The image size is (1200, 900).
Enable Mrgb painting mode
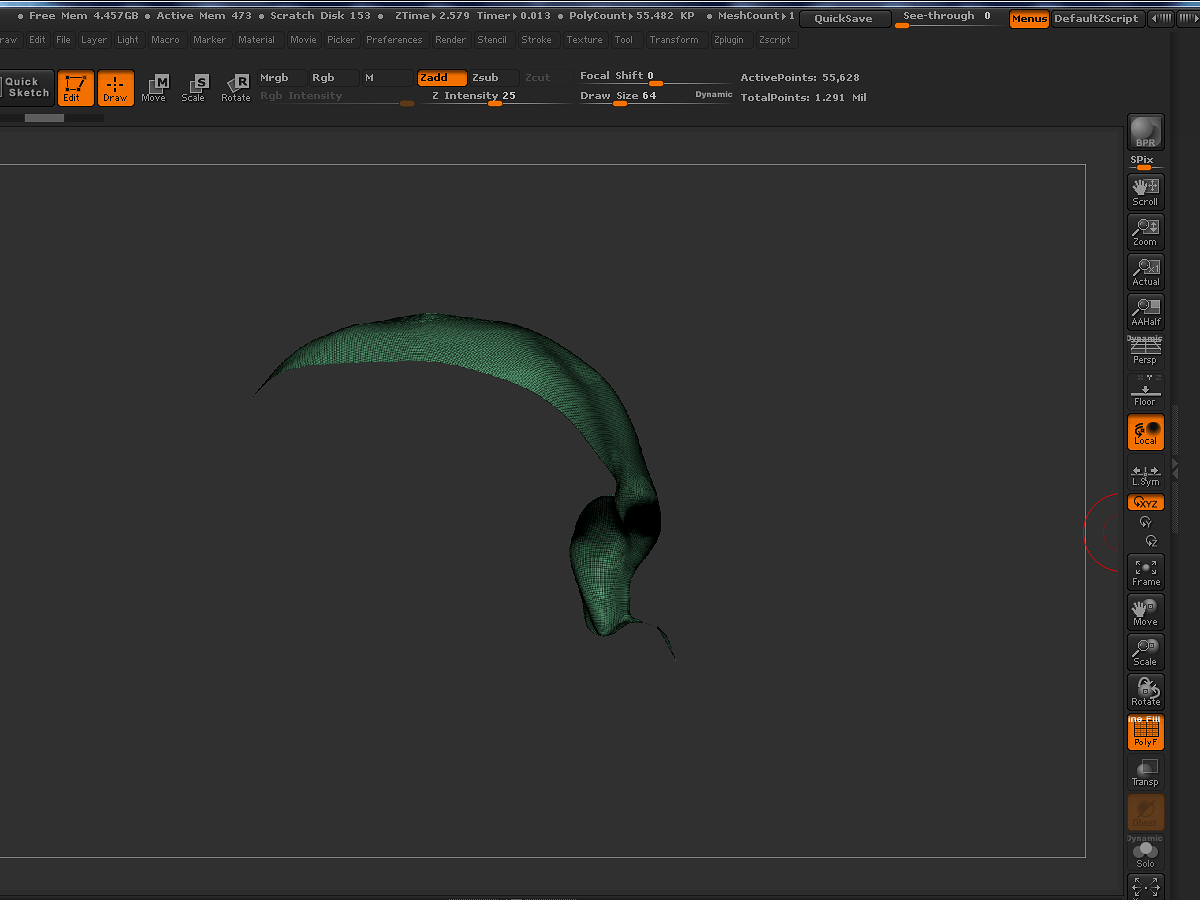pos(281,78)
